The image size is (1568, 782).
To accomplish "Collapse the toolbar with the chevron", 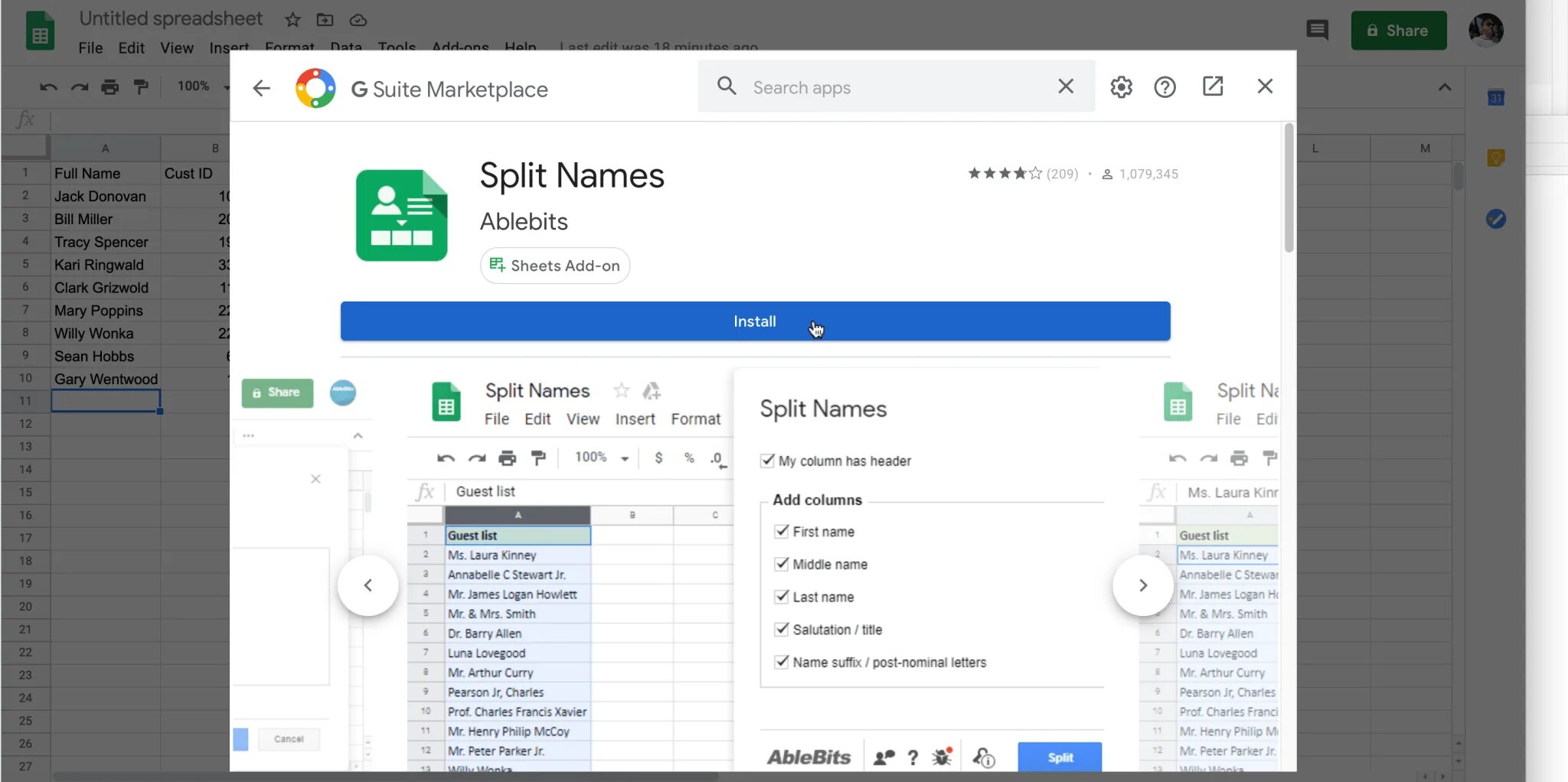I will (x=1445, y=86).
